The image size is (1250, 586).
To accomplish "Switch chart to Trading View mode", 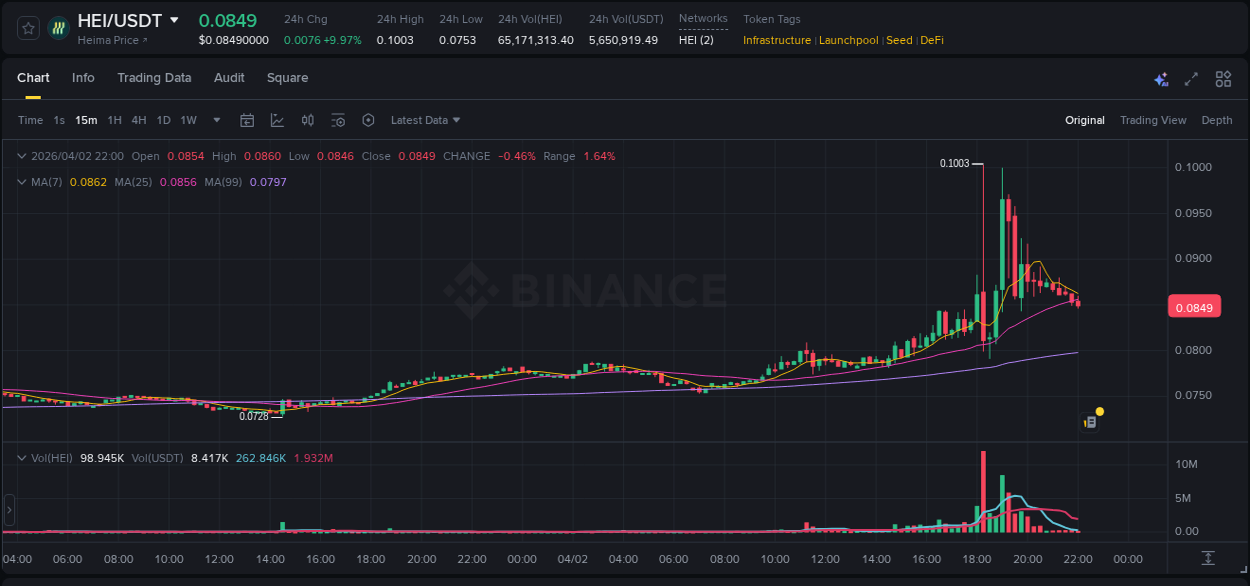I will [1153, 120].
